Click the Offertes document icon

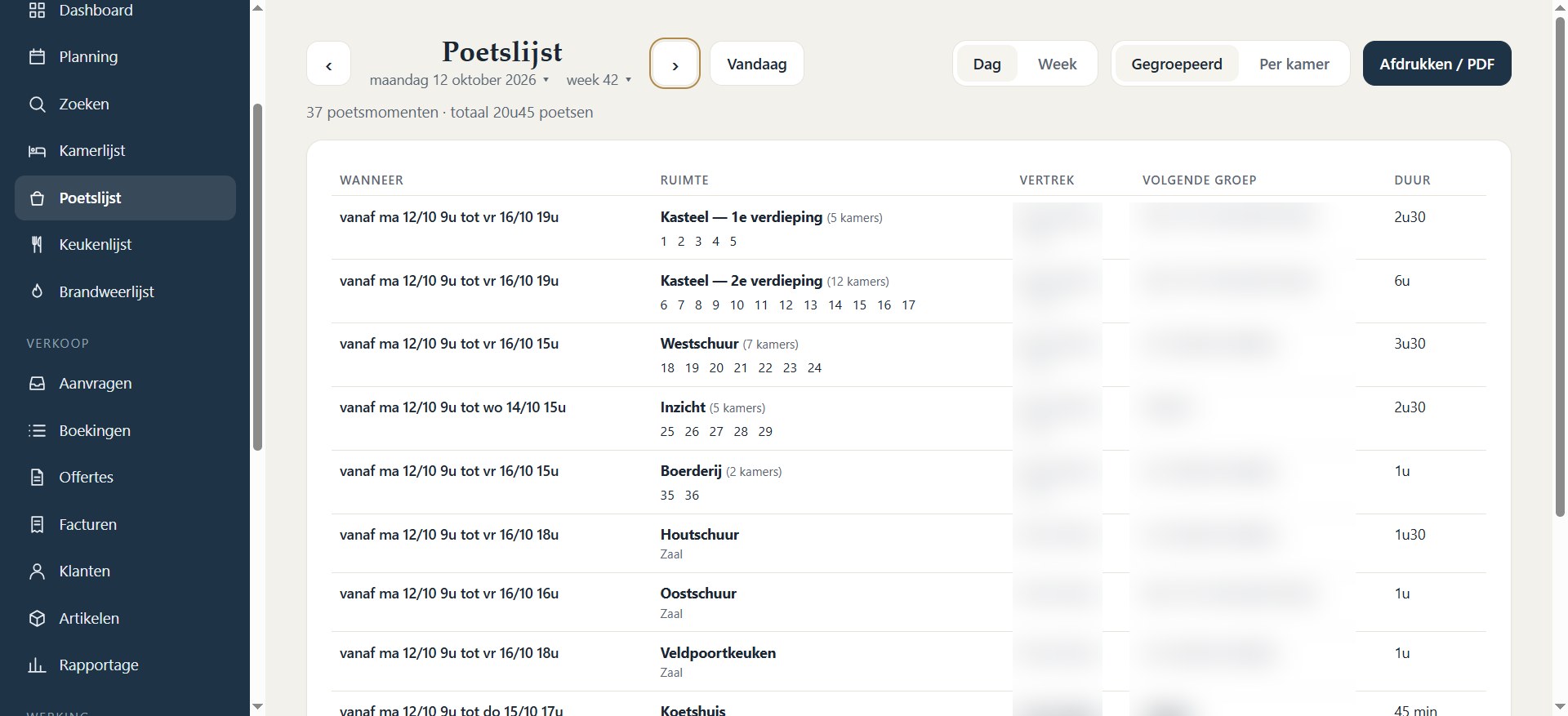(x=37, y=478)
